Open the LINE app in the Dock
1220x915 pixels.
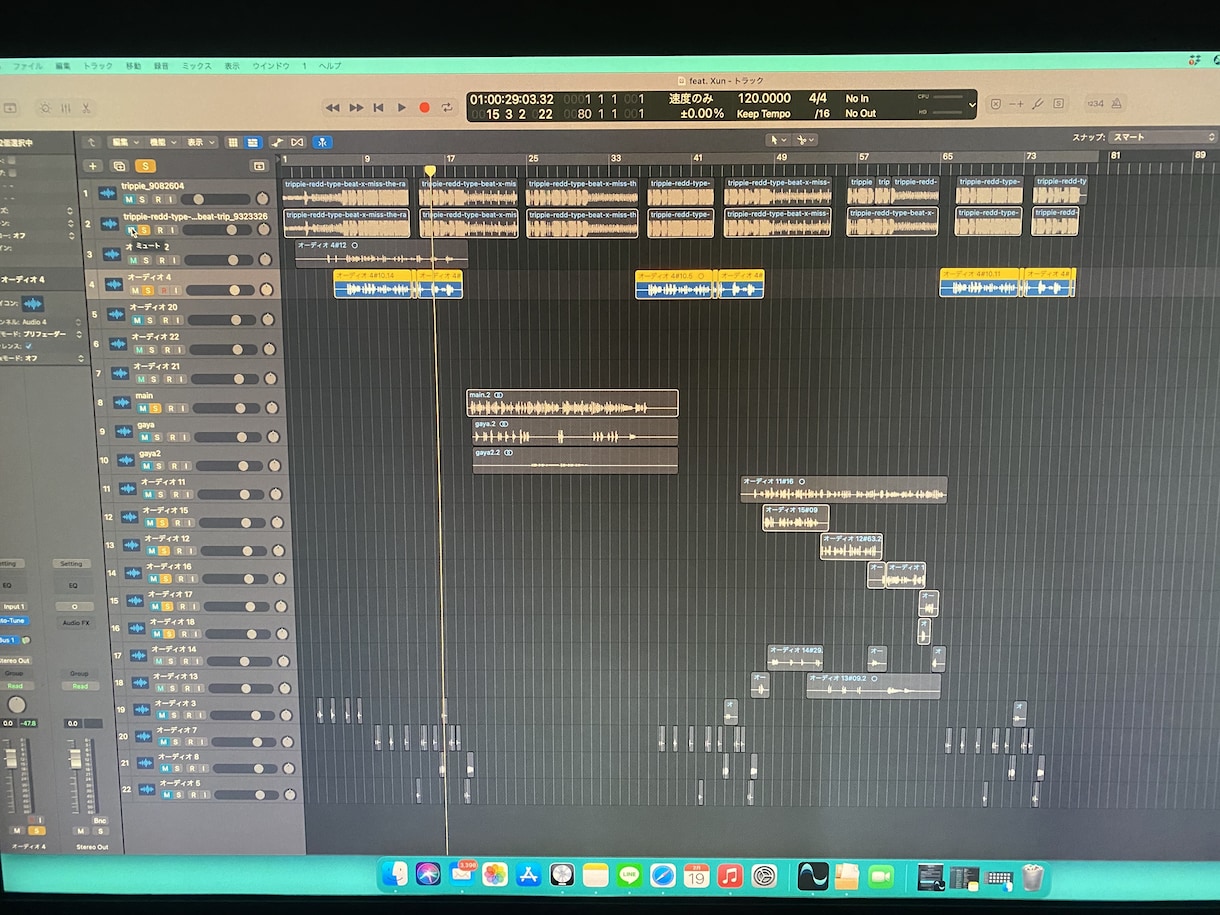pyautogui.click(x=629, y=876)
